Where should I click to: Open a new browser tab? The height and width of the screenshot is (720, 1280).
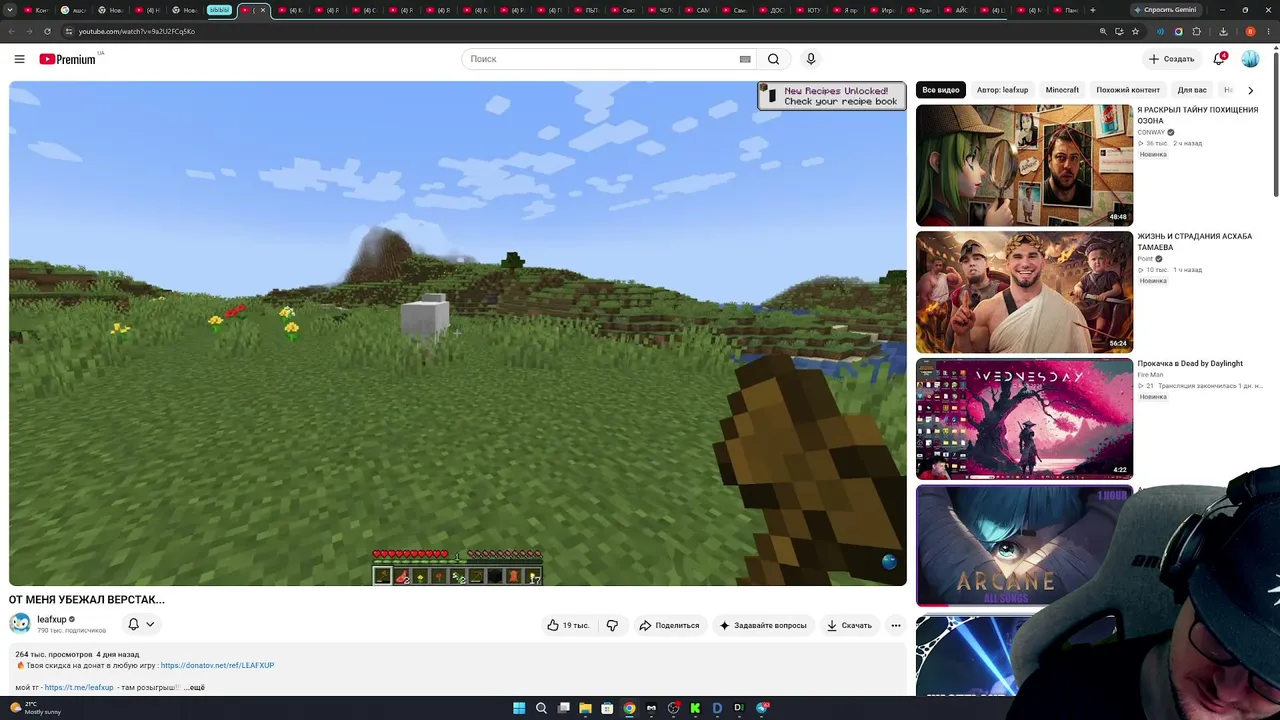tap(1092, 10)
